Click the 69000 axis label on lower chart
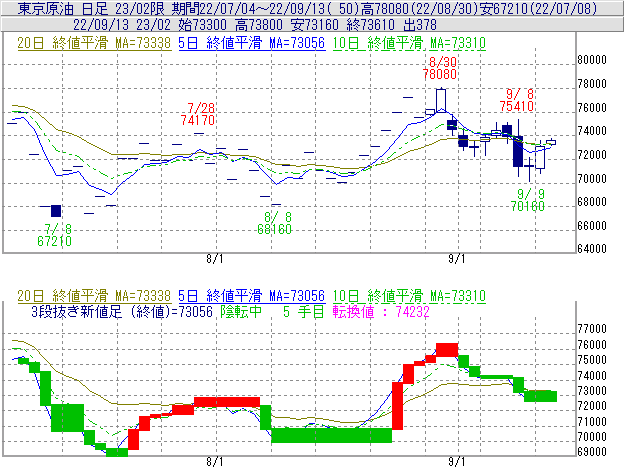 pos(592,452)
